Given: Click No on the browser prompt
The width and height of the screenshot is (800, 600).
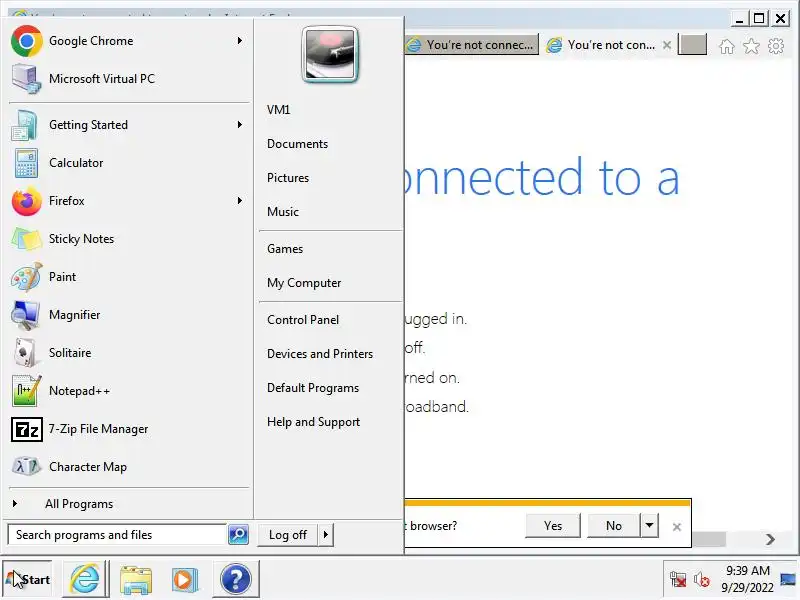Looking at the screenshot, I should click(x=614, y=526).
